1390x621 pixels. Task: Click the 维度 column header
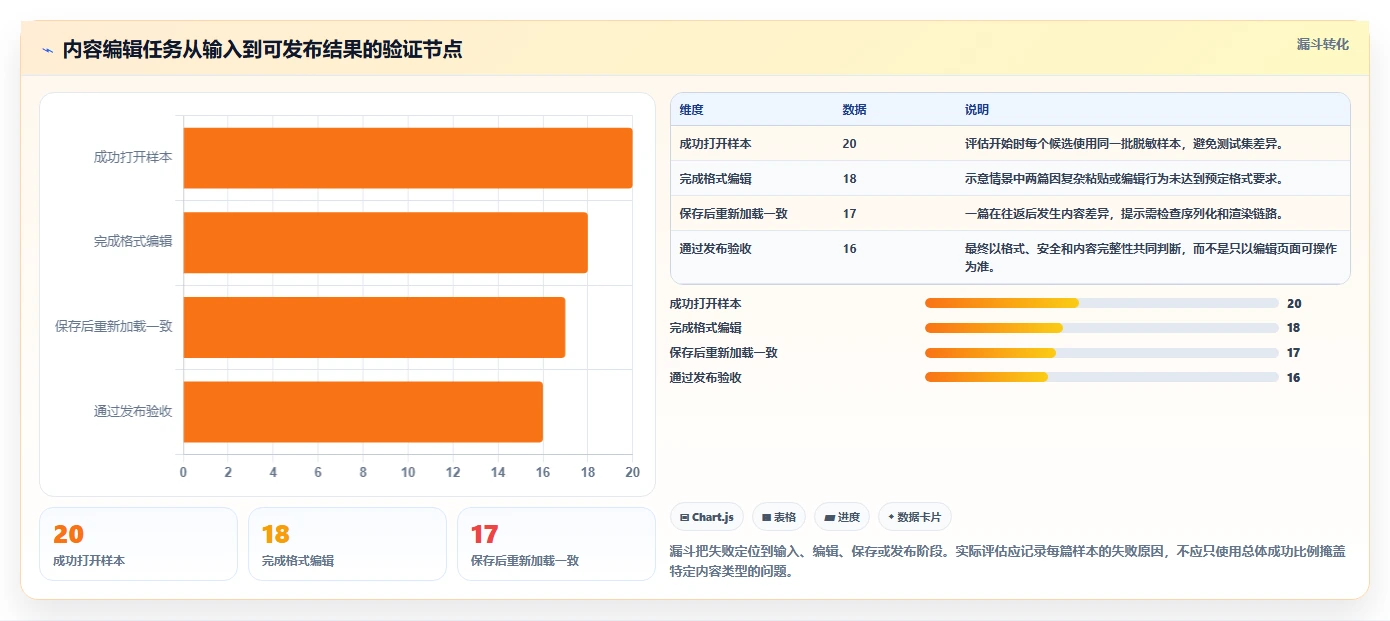point(692,109)
